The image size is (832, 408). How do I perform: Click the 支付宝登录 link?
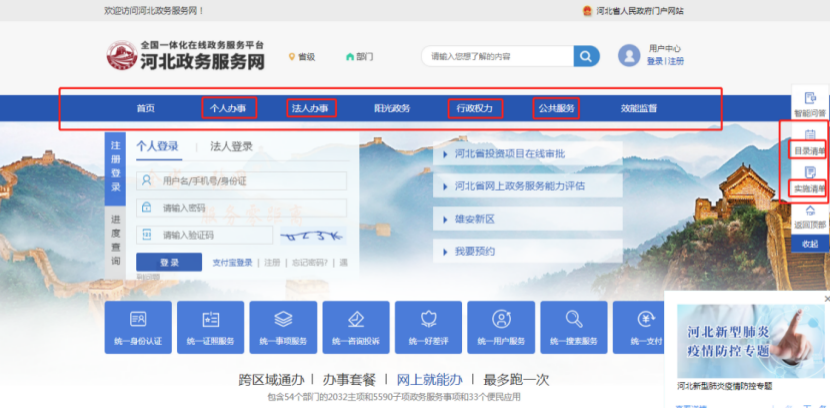coord(232,263)
